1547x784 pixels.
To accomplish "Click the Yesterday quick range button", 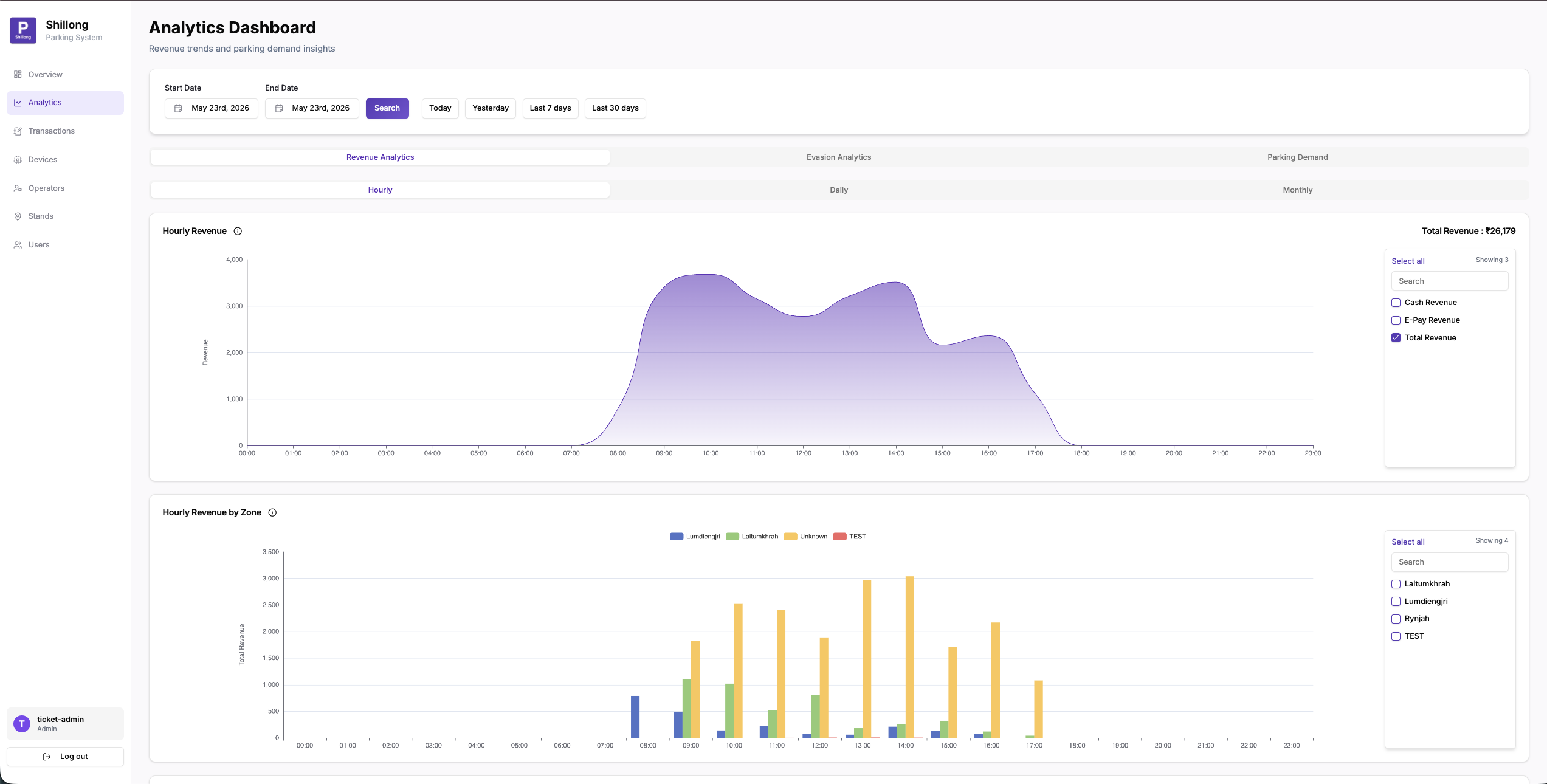I will click(x=491, y=108).
